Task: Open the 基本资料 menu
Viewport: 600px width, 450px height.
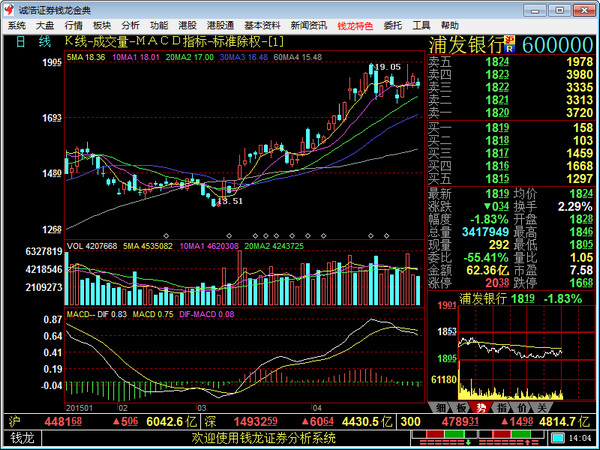Action: [x=262, y=26]
